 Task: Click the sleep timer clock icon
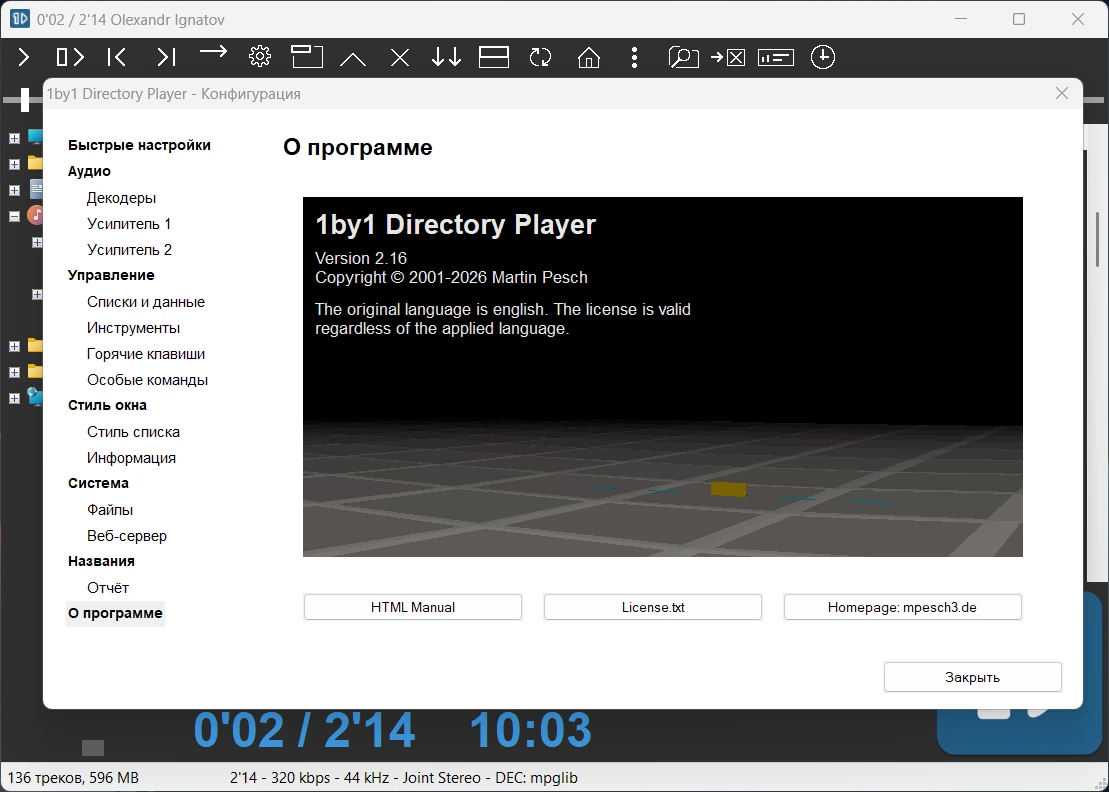pos(823,57)
